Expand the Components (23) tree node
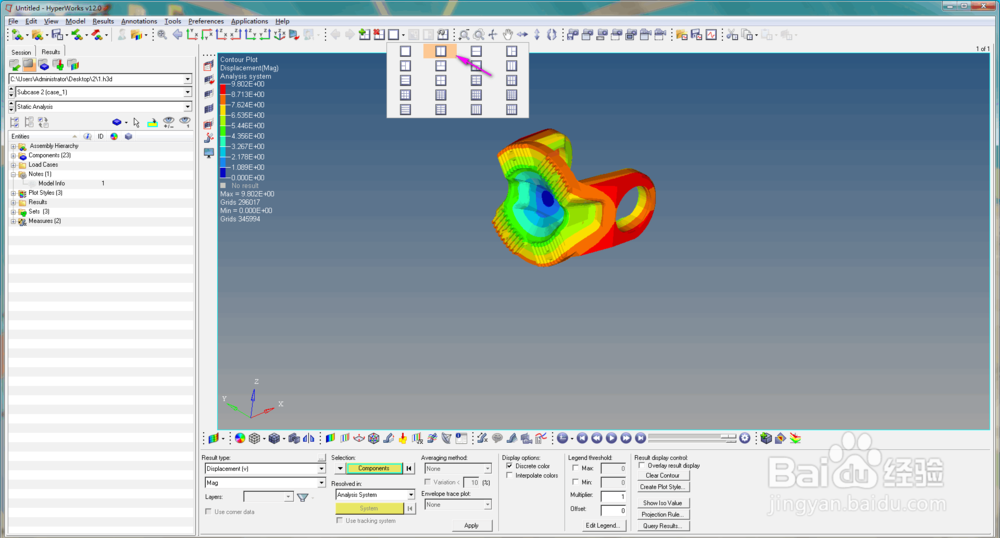 click(13, 156)
